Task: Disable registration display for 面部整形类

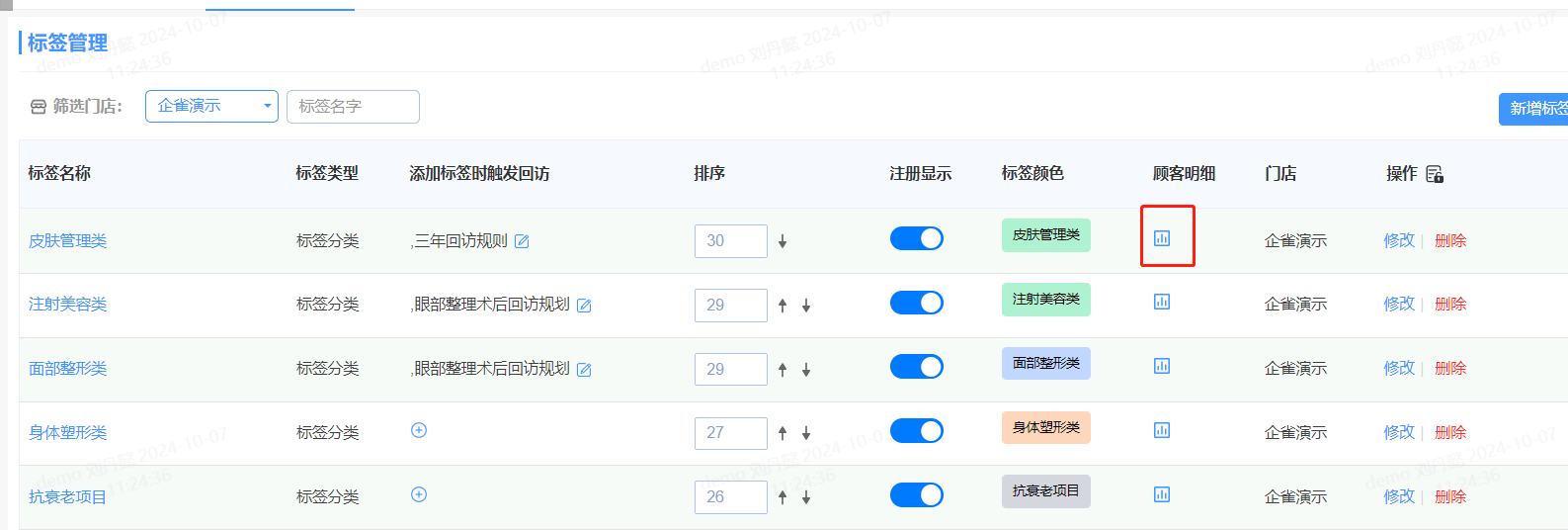Action: tap(916, 367)
